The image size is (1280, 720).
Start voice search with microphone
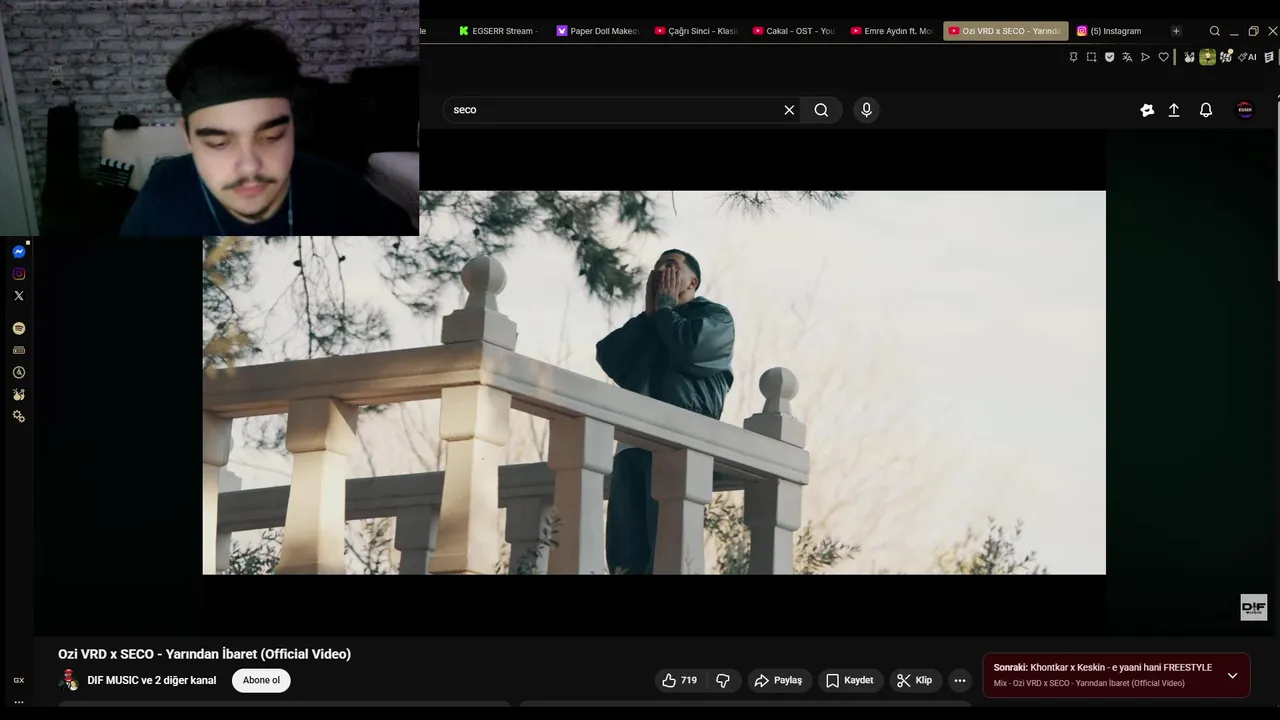tap(867, 110)
